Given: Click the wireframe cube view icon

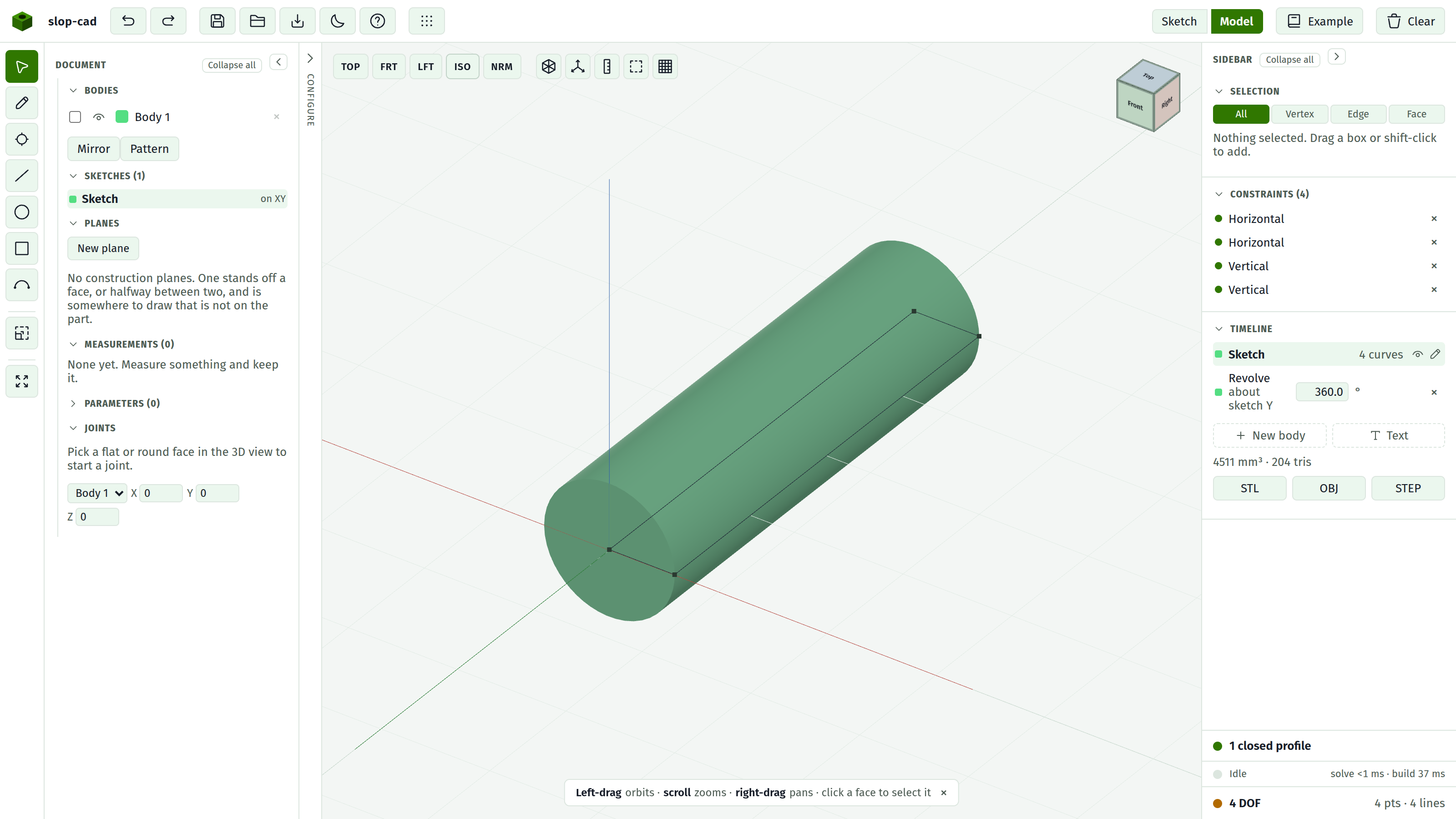Looking at the screenshot, I should 548,67.
